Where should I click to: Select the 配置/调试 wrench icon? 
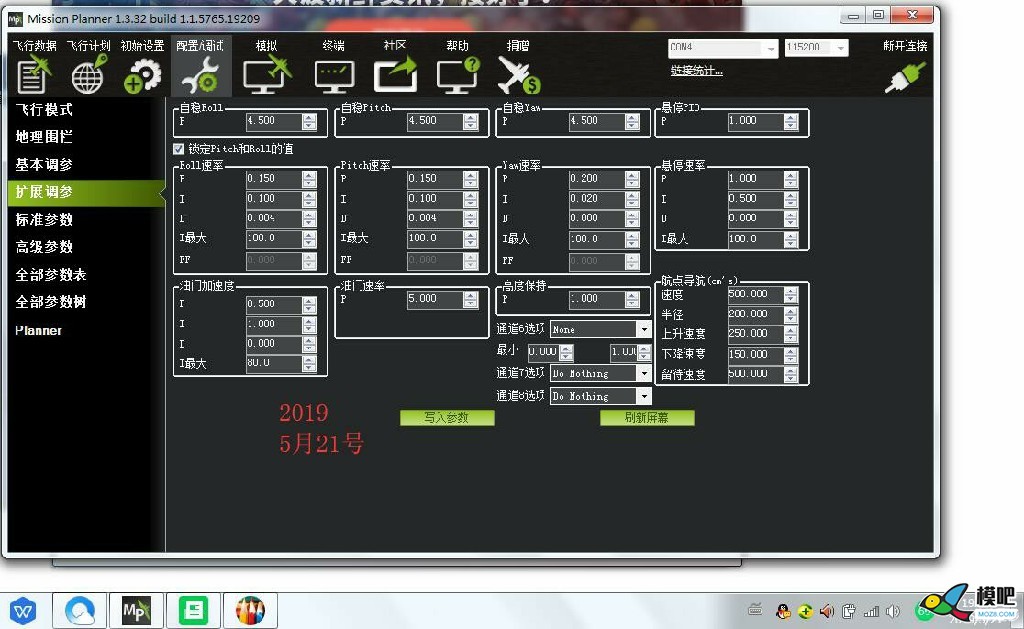click(x=201, y=75)
